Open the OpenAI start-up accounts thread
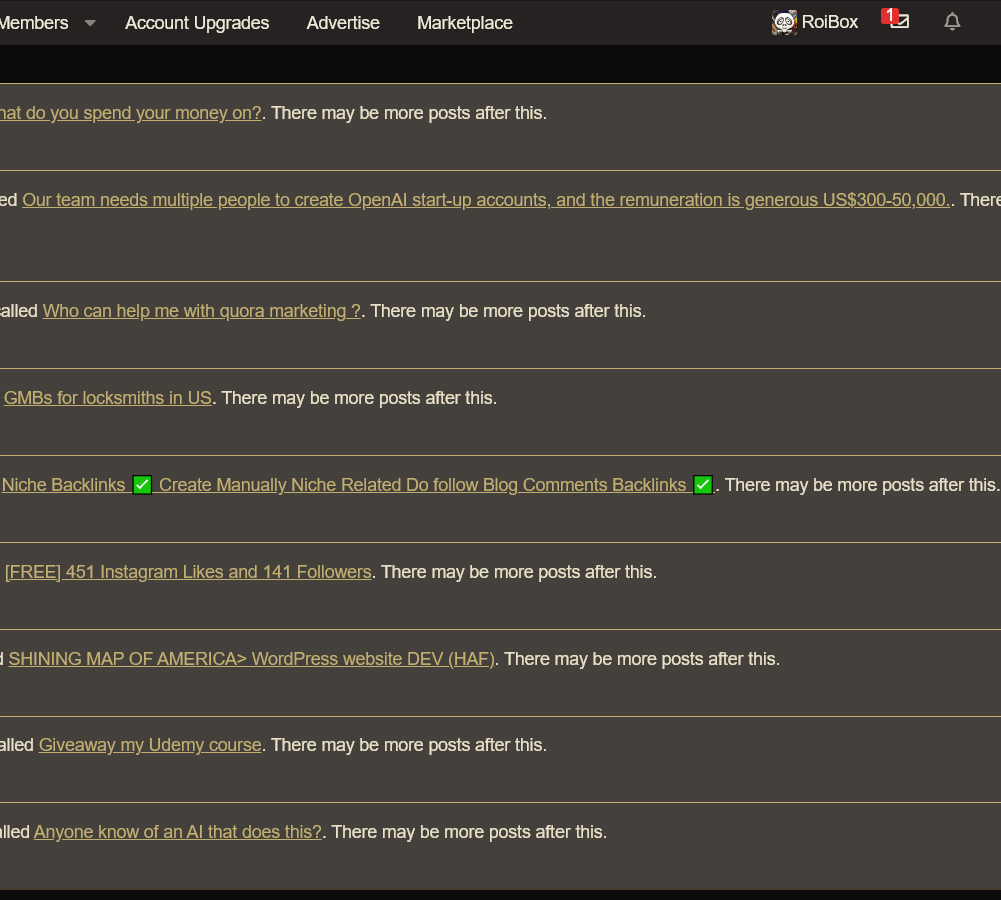Viewport: 1001px width, 900px height. coord(486,200)
